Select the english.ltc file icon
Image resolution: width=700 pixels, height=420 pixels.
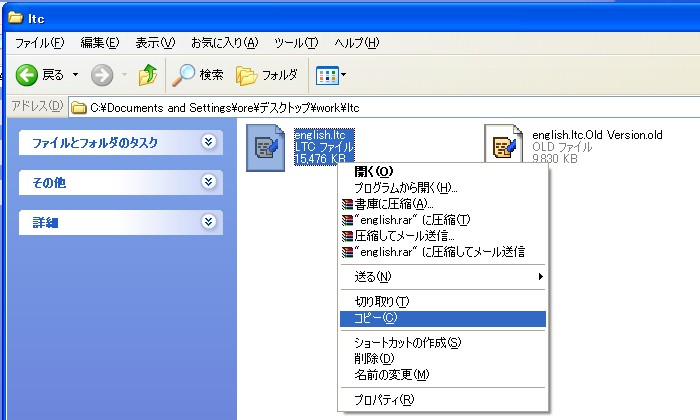(x=266, y=148)
